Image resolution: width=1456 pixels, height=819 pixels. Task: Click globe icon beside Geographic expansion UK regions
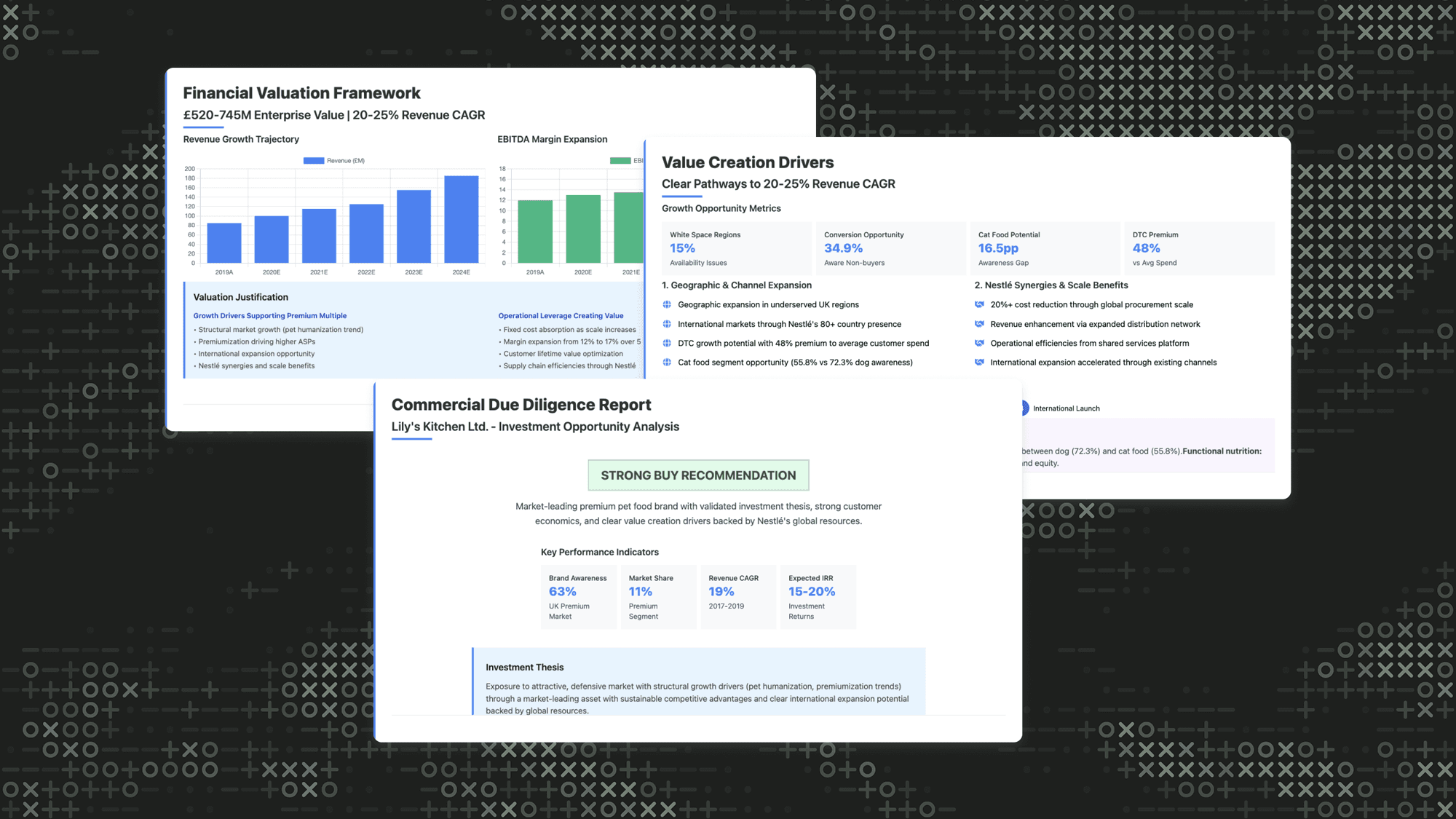click(x=667, y=304)
